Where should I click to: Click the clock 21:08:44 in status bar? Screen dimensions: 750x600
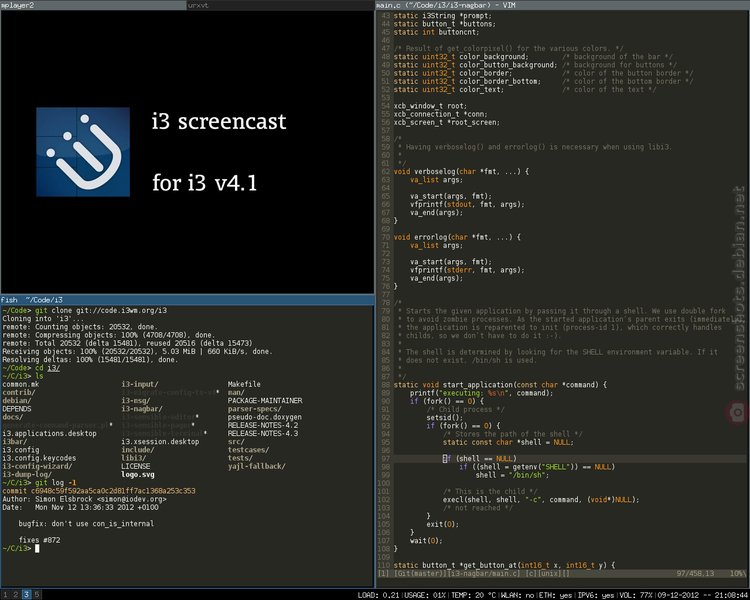pos(731,595)
